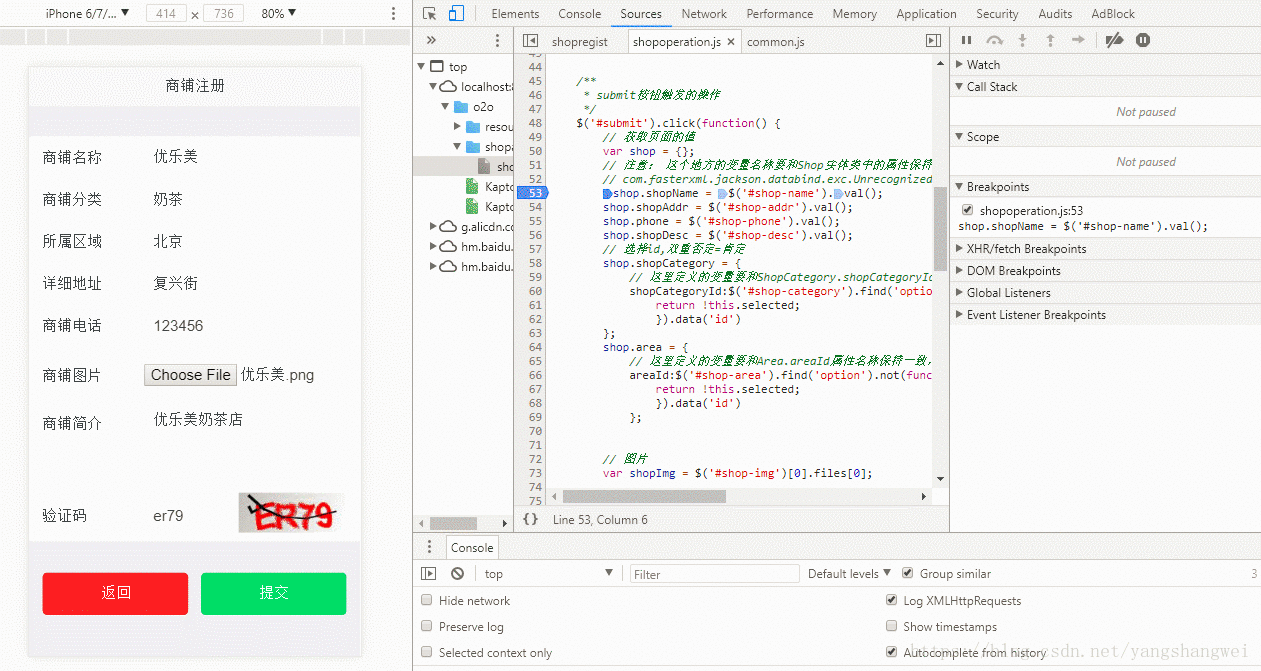Toggle the file navigator sidebar icon
This screenshot has width=1261, height=671.
531,41
